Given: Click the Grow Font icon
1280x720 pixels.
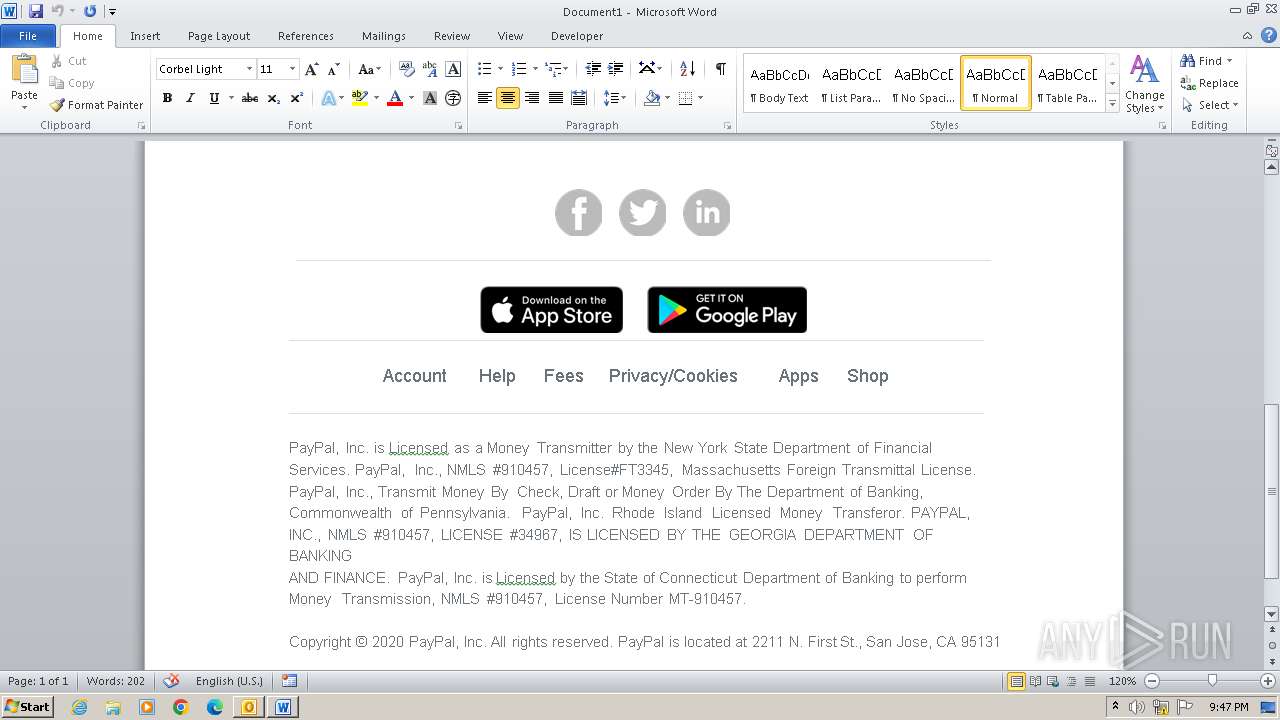Looking at the screenshot, I should [x=312, y=69].
